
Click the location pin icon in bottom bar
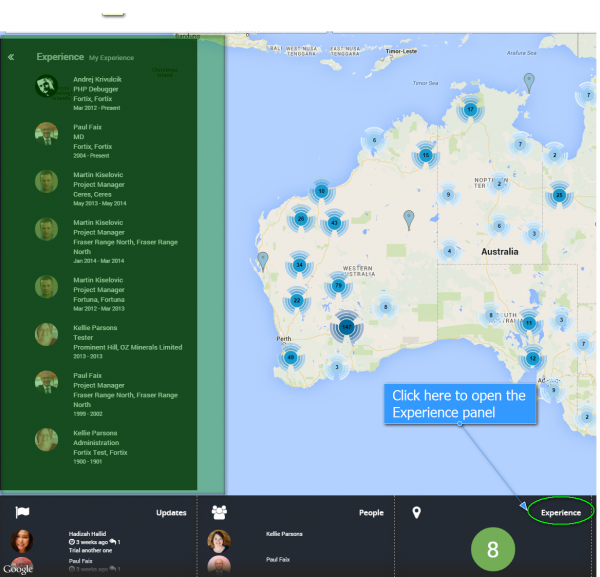(x=417, y=512)
